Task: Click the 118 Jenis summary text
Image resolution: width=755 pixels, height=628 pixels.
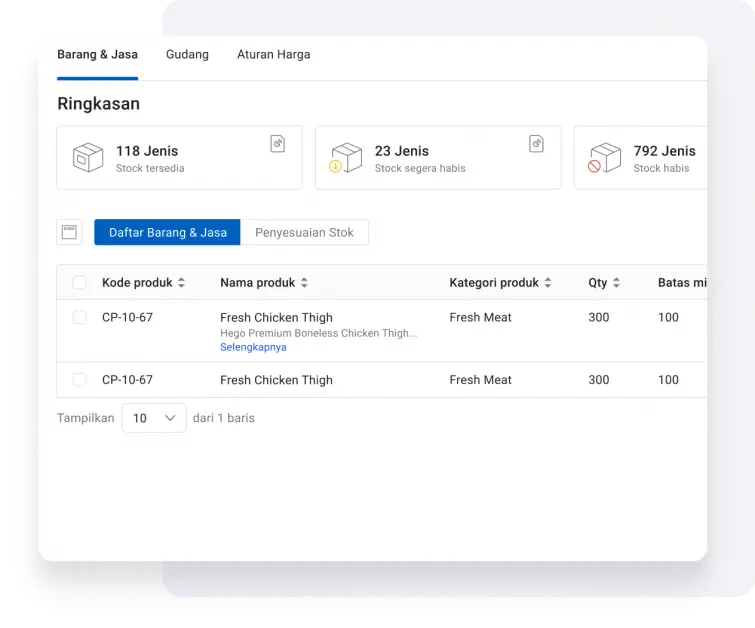Action: point(147,151)
